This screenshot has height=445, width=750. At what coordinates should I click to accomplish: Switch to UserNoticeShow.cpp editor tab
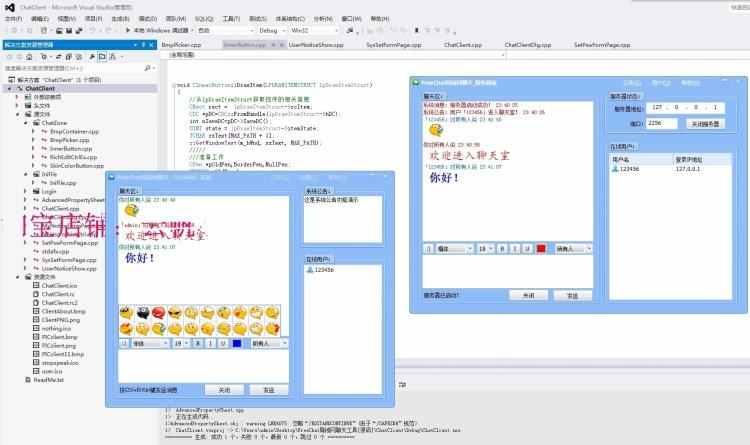(316, 45)
